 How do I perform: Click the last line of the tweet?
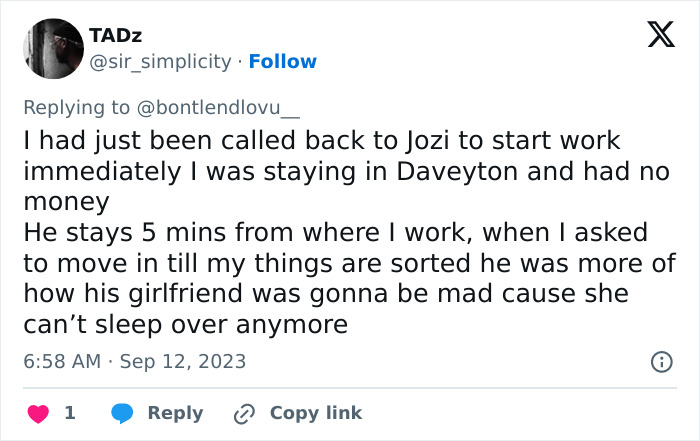click(185, 325)
